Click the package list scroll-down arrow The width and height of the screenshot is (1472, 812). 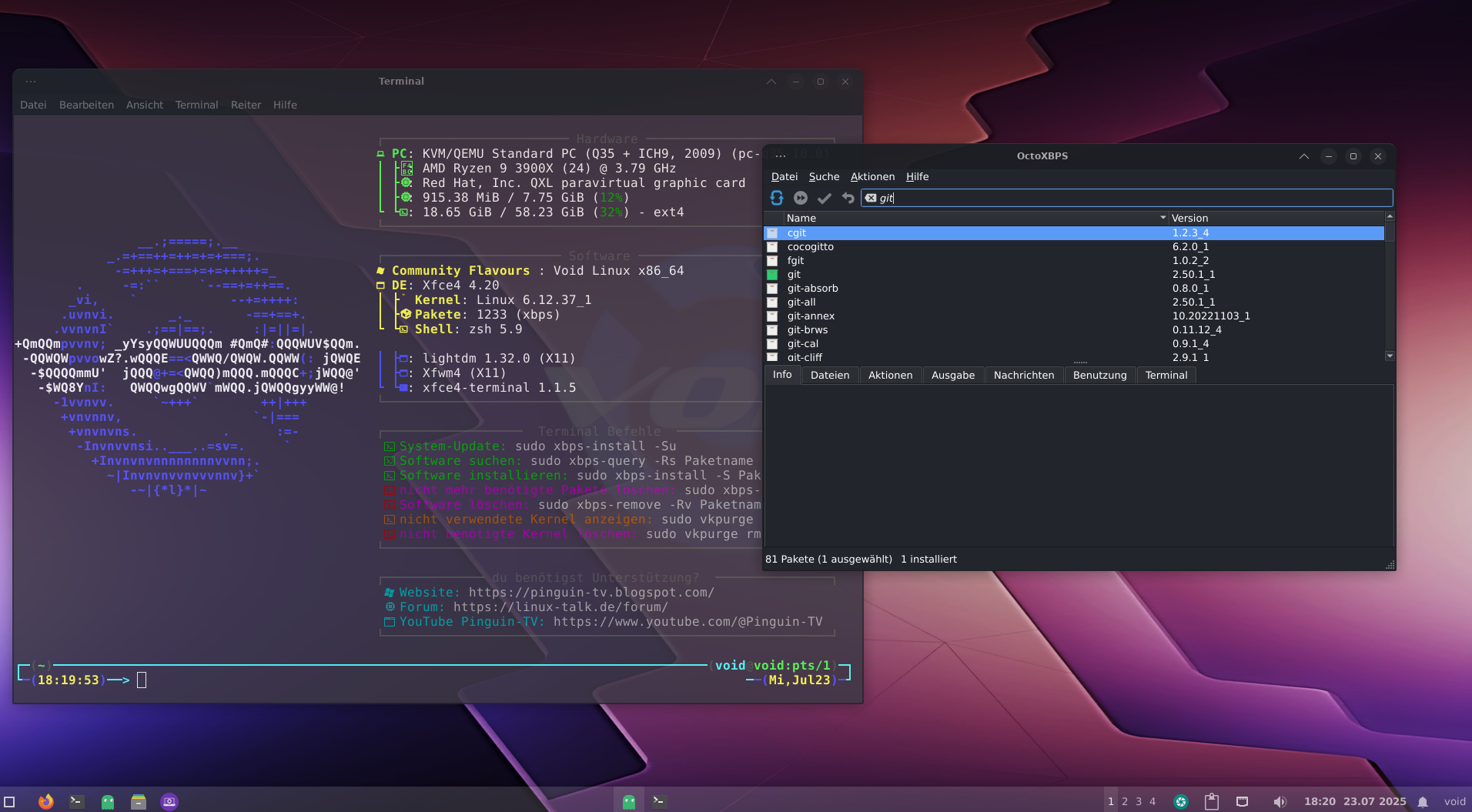1390,356
